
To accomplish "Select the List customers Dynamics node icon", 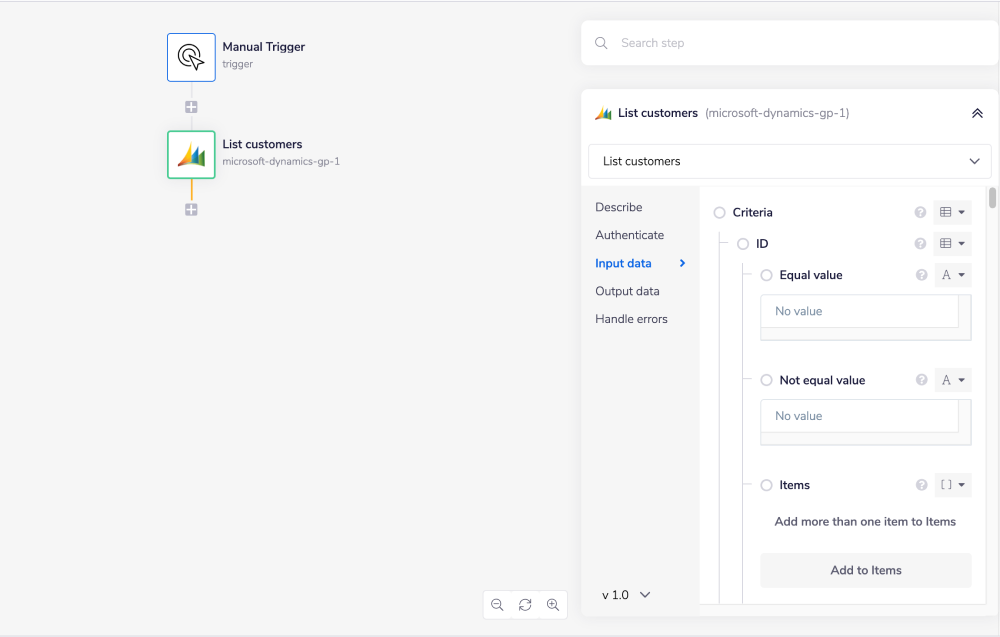I will point(191,155).
